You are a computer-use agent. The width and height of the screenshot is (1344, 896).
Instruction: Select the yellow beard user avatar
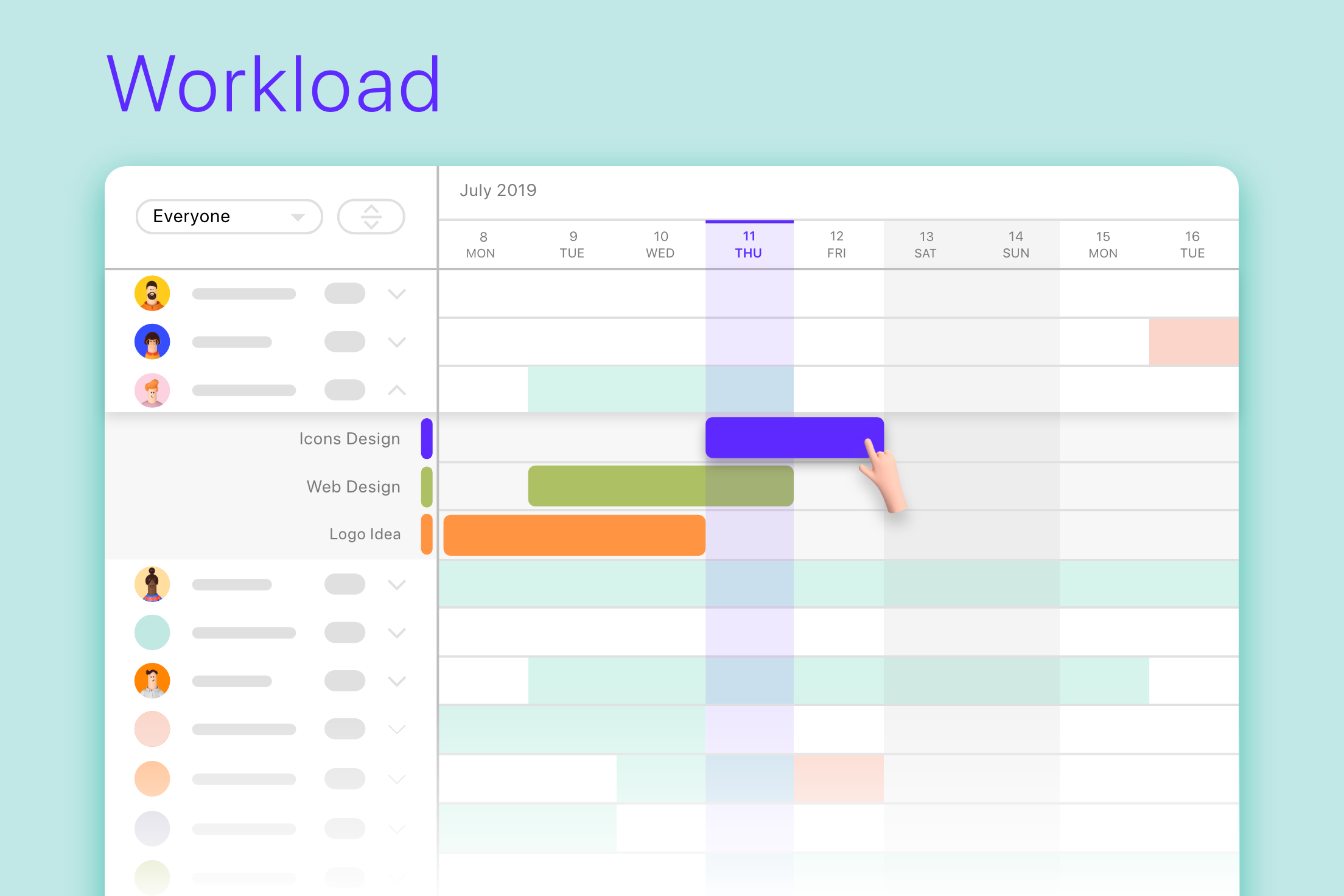tap(152, 294)
